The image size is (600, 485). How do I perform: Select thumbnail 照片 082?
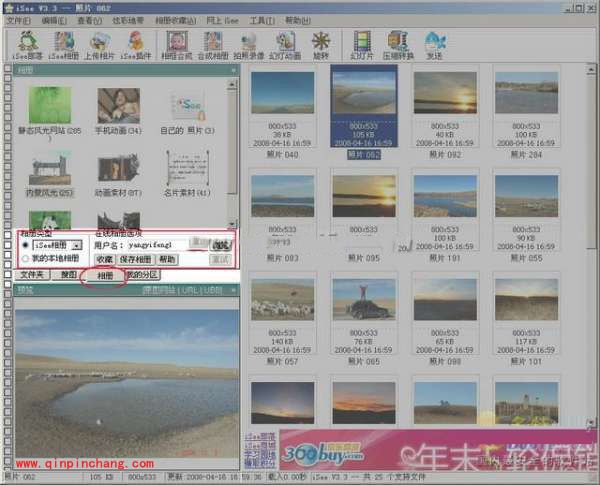coord(445,113)
